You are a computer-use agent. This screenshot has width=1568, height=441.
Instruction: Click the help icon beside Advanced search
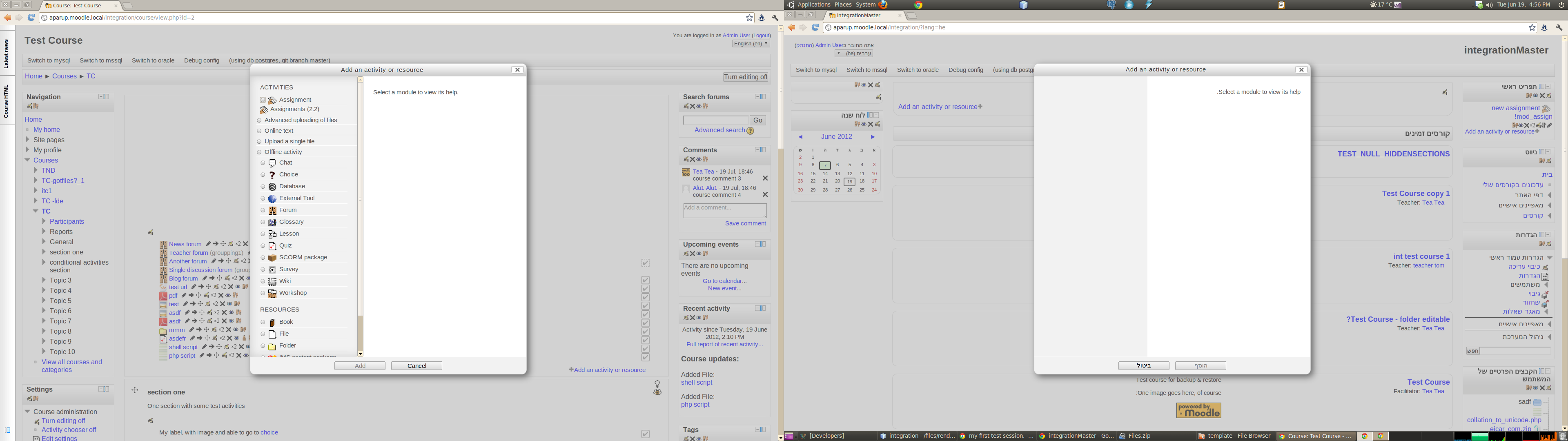point(750,130)
